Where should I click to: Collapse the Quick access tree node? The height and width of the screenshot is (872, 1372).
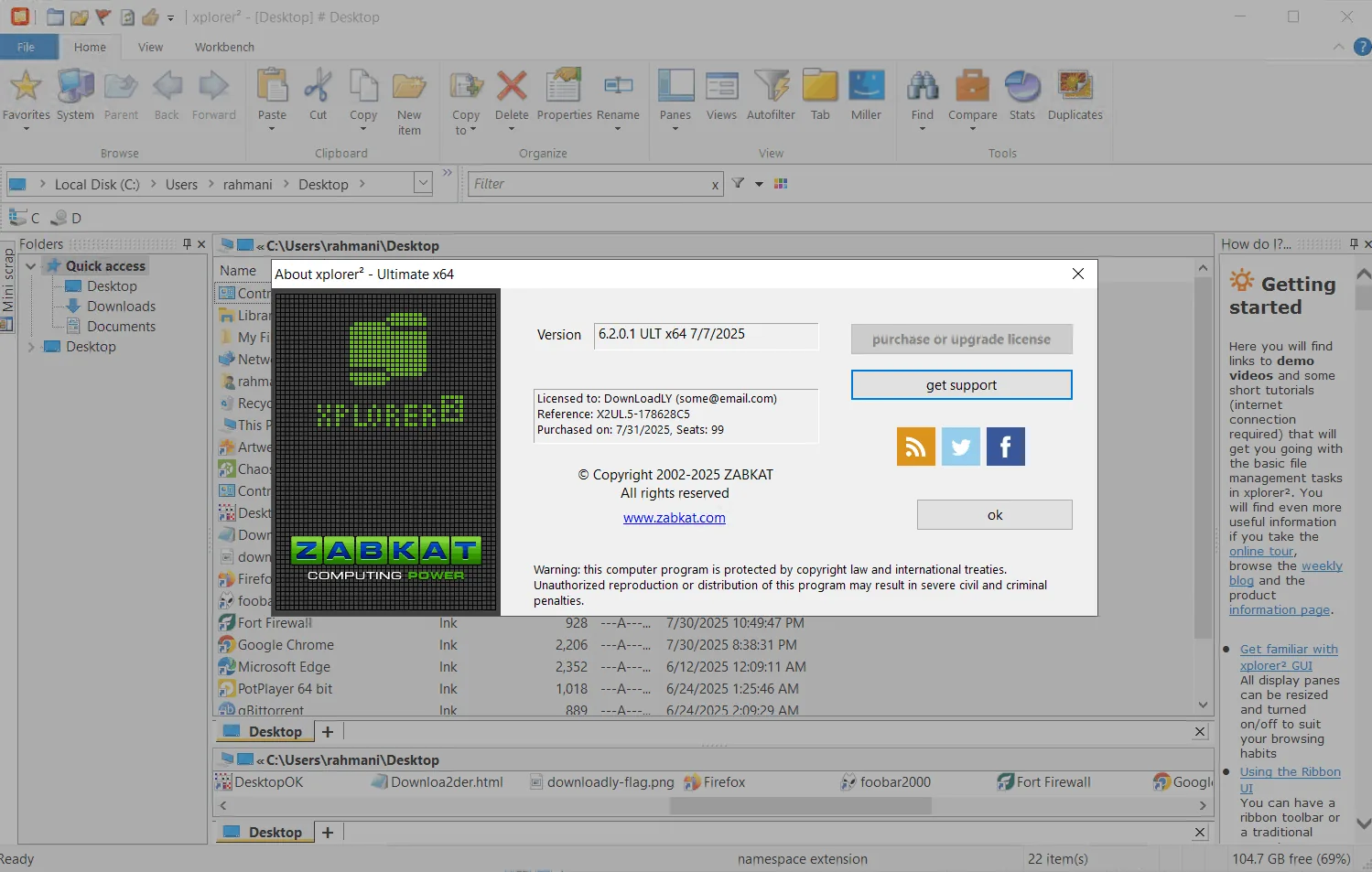click(x=31, y=266)
